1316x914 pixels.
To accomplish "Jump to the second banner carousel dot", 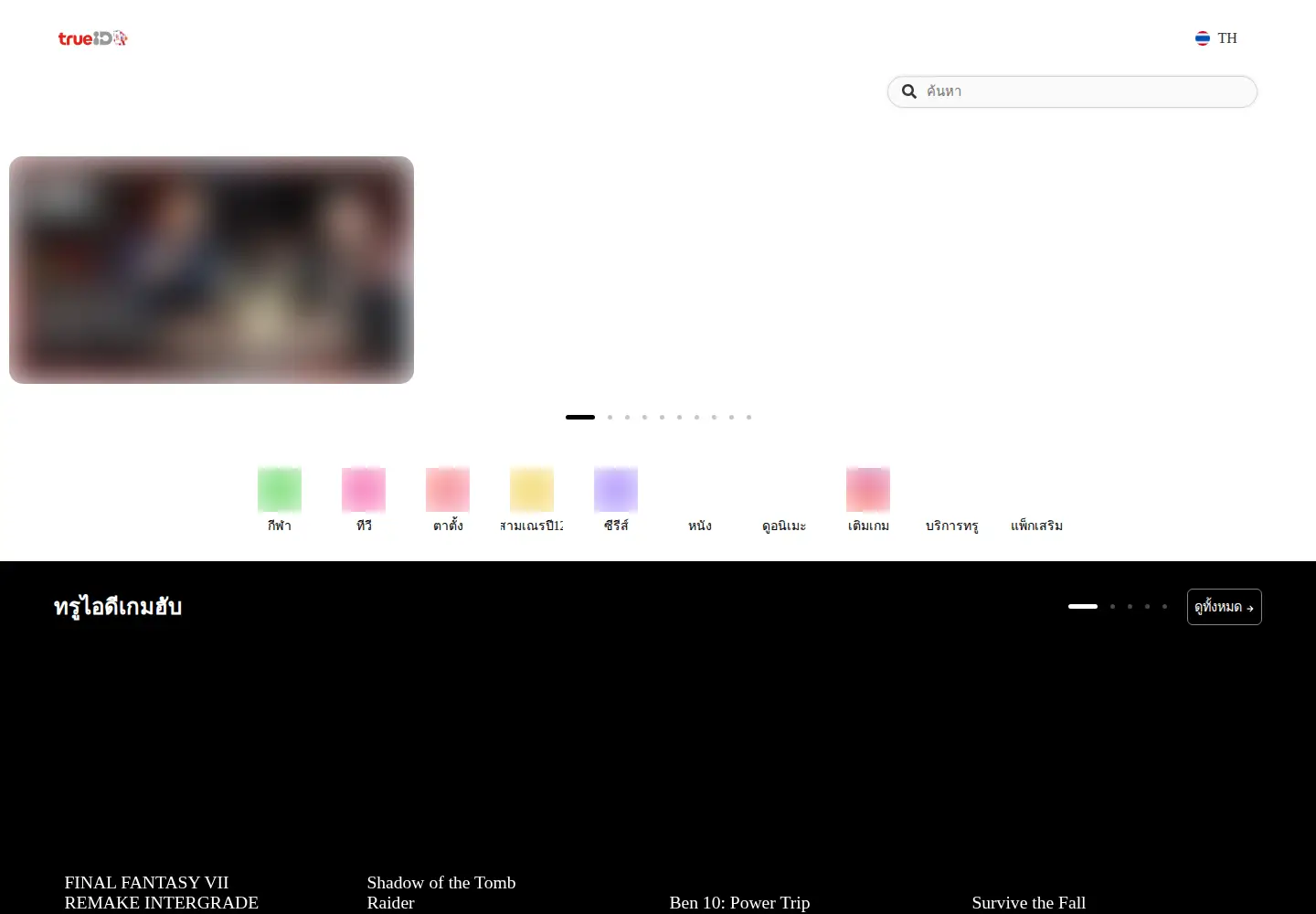I will click(610, 417).
